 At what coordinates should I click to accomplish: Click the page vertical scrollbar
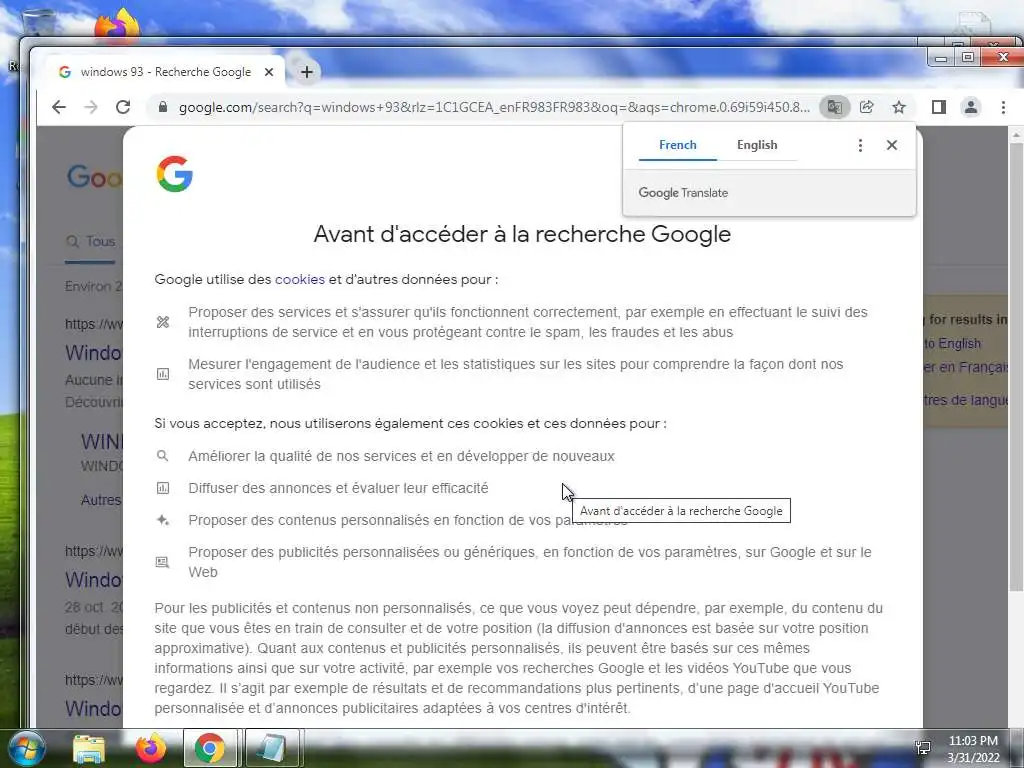point(1016,366)
